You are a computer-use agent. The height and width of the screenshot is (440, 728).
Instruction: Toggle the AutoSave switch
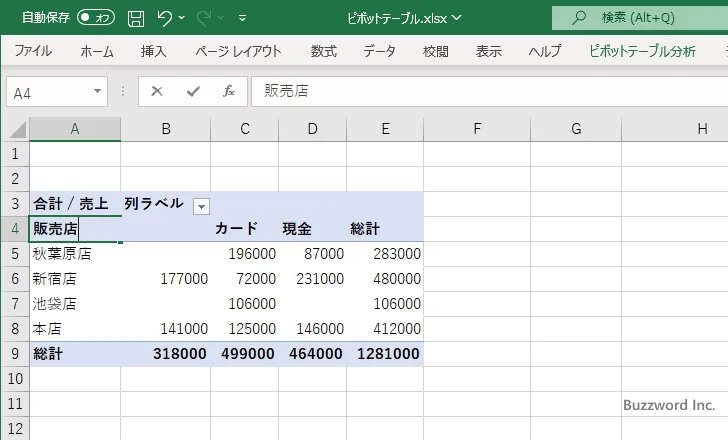pyautogui.click(x=96, y=18)
